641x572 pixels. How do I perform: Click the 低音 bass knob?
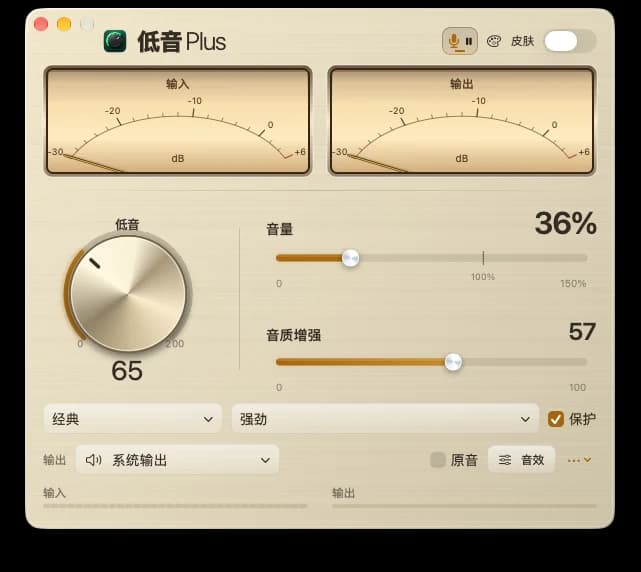coord(128,293)
